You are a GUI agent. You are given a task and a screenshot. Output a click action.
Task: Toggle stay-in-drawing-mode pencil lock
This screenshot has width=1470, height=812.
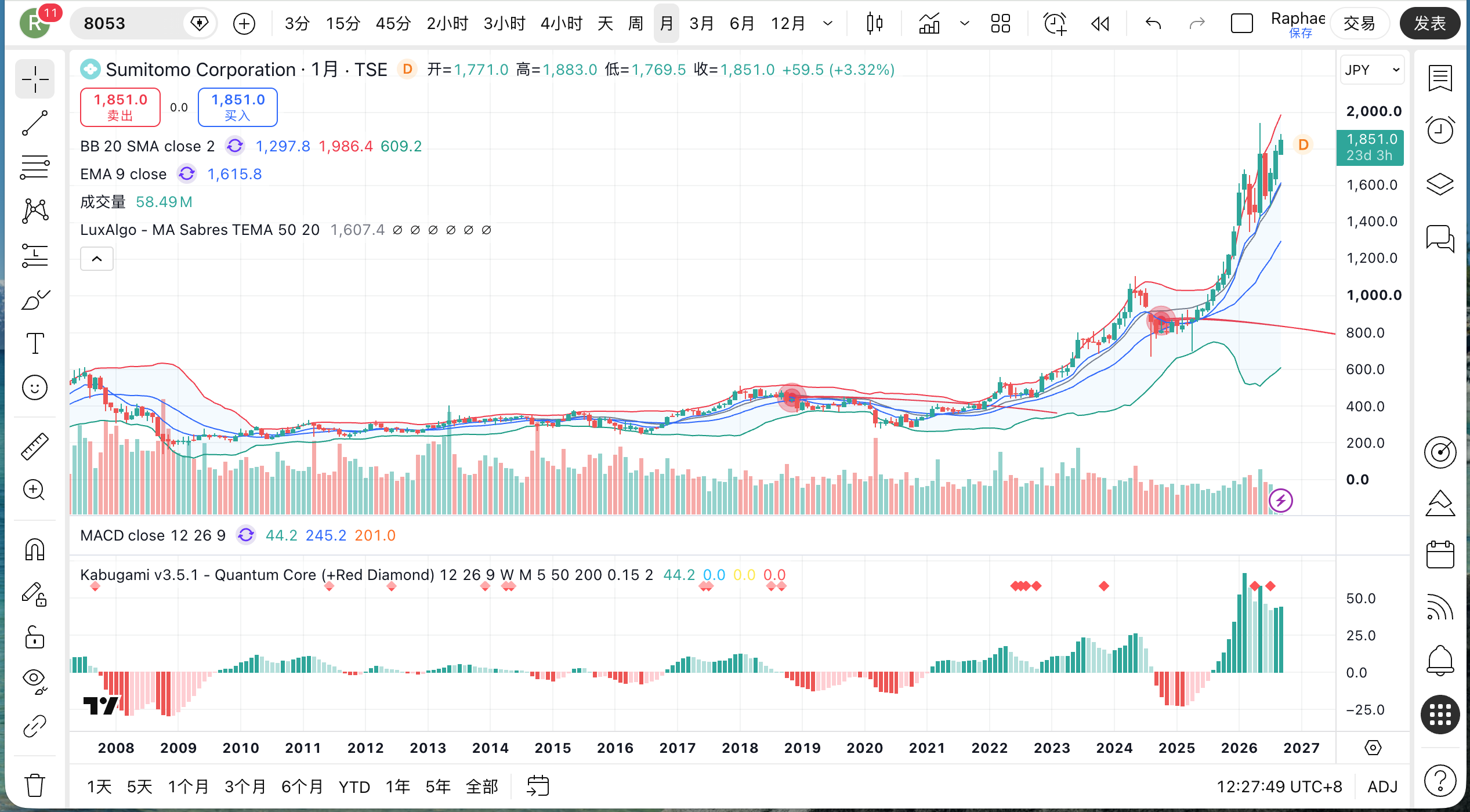coord(35,594)
